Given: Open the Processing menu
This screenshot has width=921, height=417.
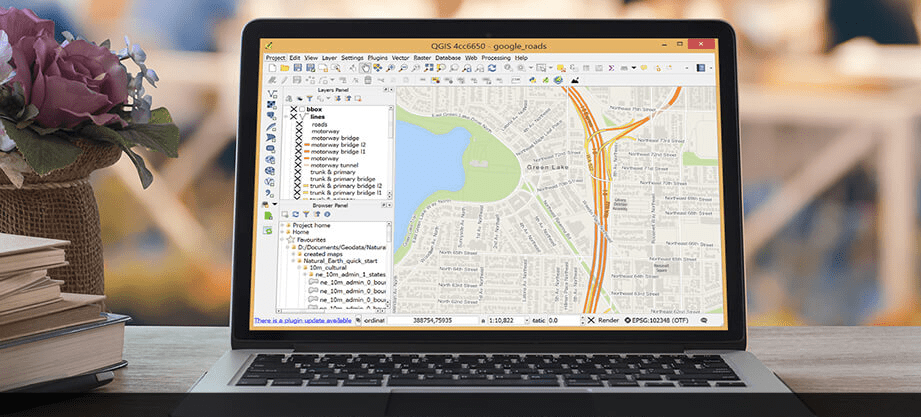Looking at the screenshot, I should (496, 58).
